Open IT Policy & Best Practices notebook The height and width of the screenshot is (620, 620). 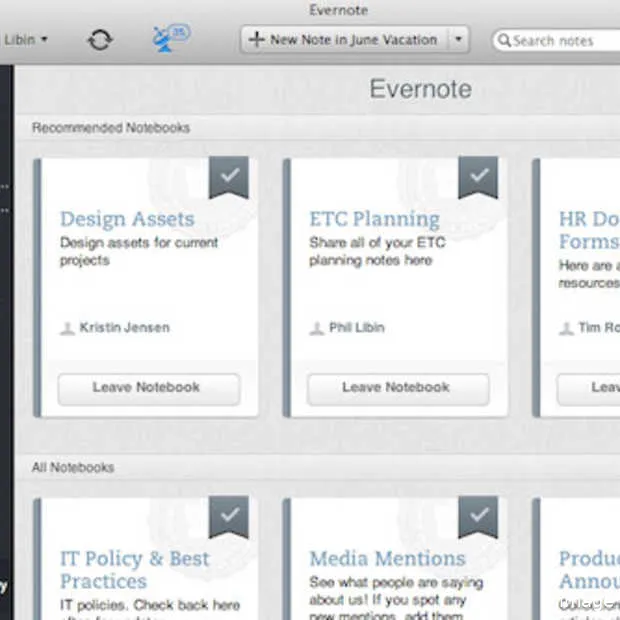click(135, 570)
